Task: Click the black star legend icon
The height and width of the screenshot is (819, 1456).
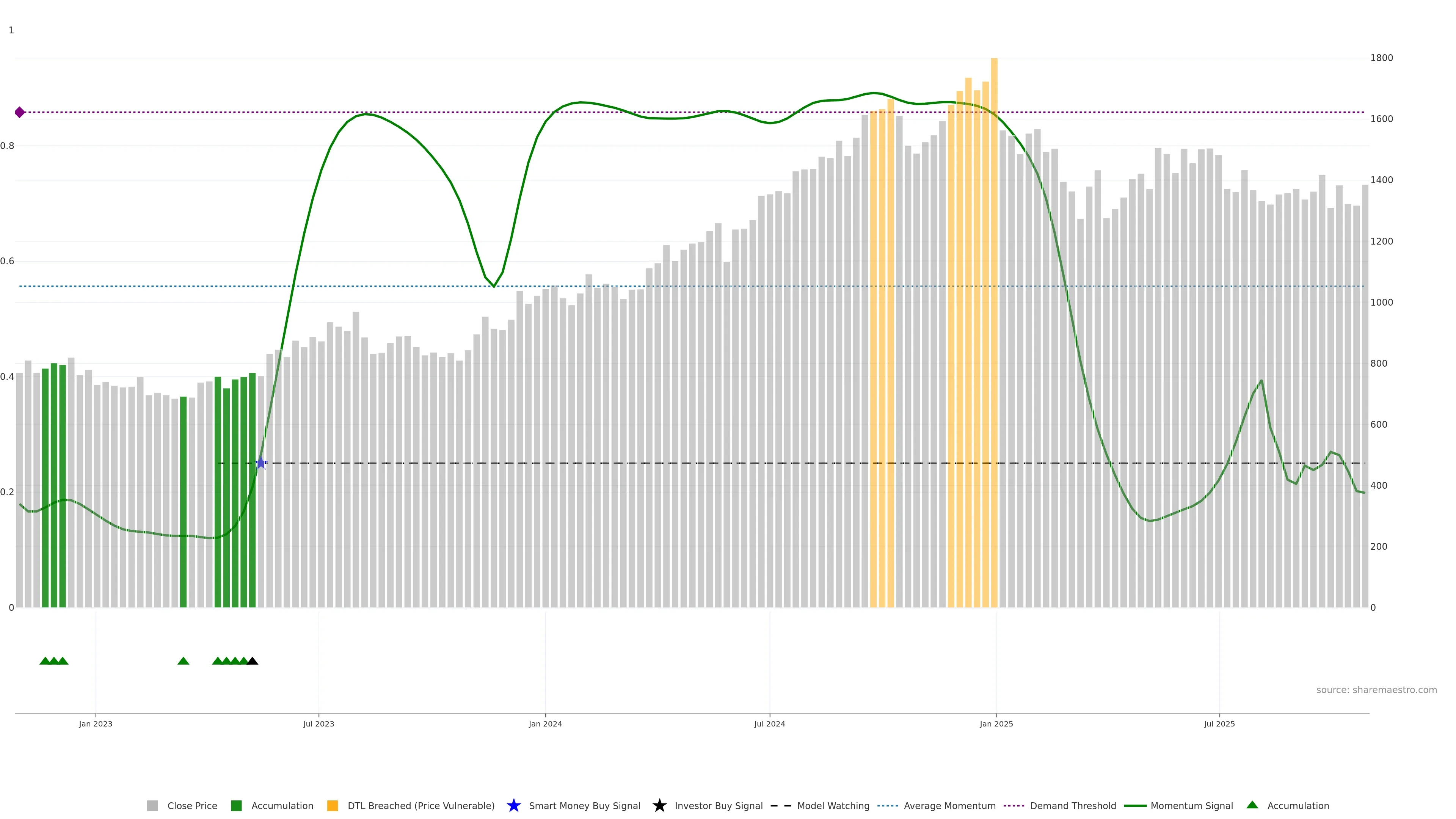Action: tap(659, 805)
